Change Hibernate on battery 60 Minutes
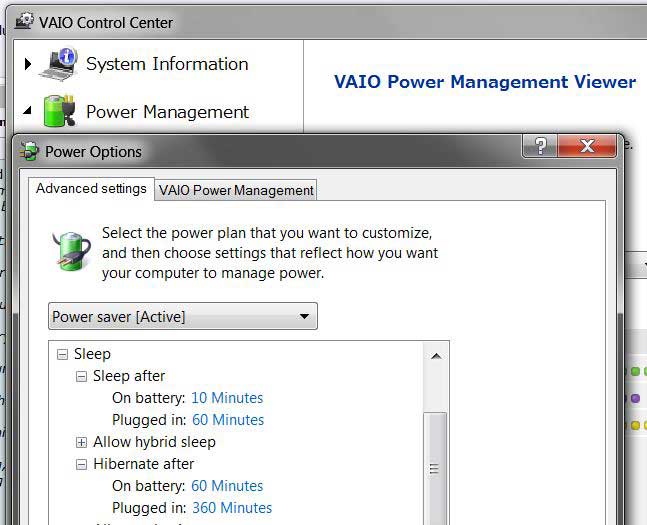647x525 pixels. [x=227, y=486]
